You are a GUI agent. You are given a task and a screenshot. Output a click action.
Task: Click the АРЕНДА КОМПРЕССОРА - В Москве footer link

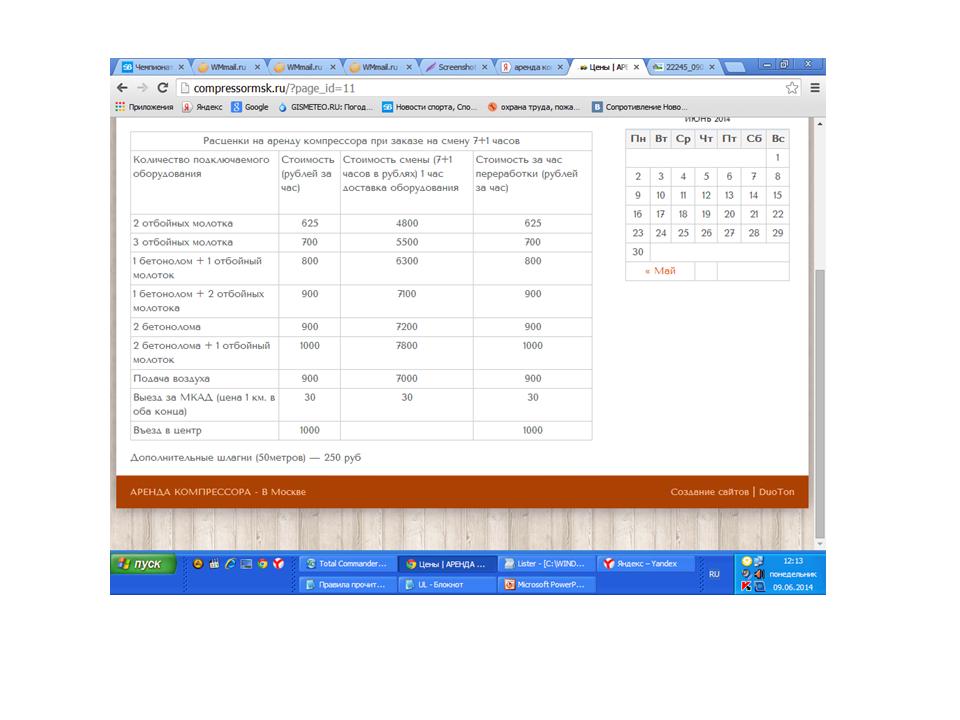pyautogui.click(x=217, y=492)
